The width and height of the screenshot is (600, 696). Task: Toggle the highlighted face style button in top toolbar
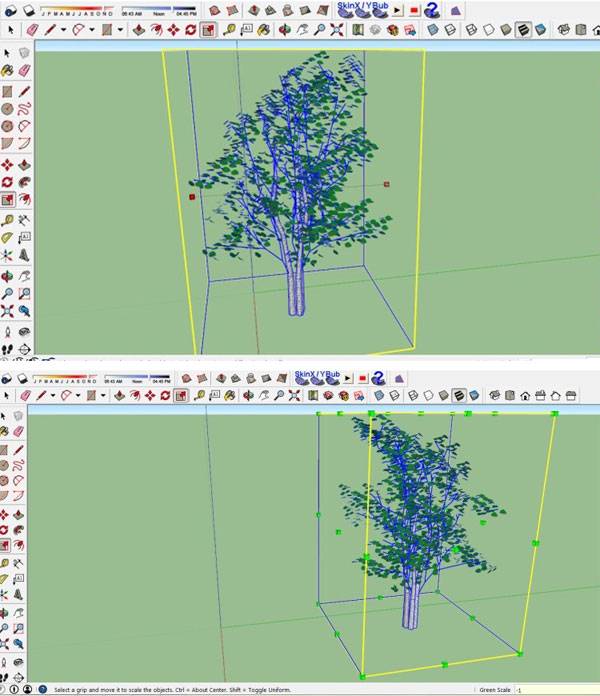point(521,30)
